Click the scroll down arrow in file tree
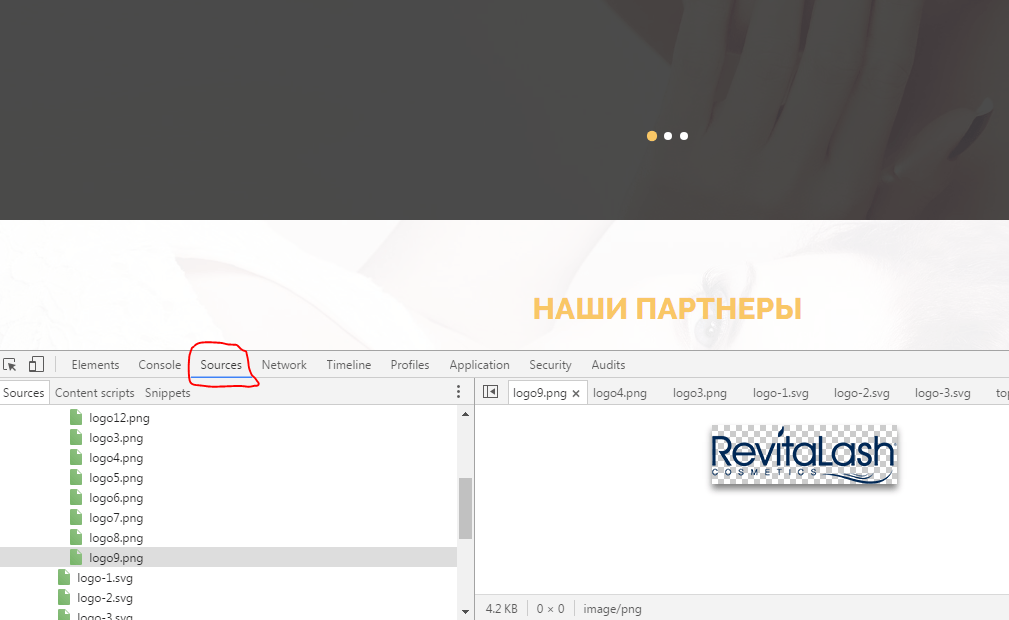The width and height of the screenshot is (1009, 620). pyautogui.click(x=465, y=611)
